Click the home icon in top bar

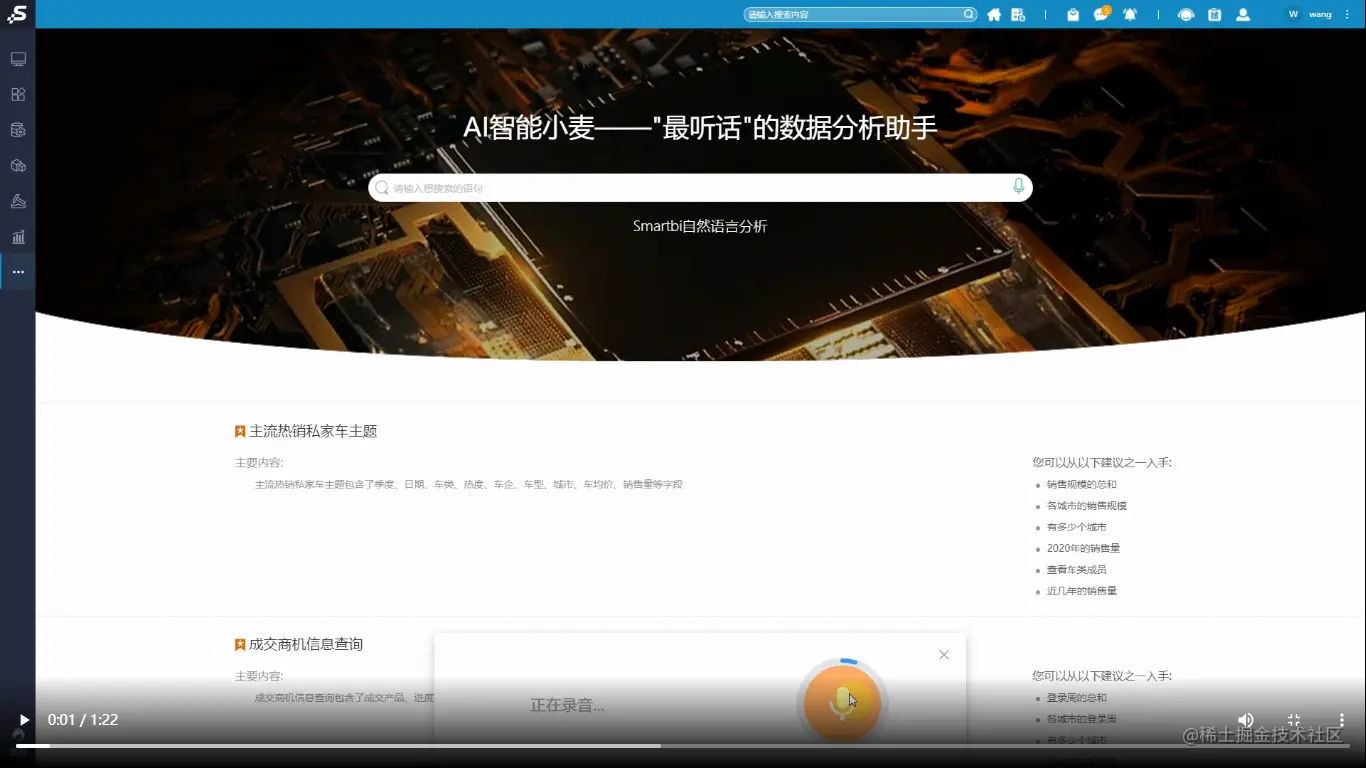pyautogui.click(x=995, y=15)
